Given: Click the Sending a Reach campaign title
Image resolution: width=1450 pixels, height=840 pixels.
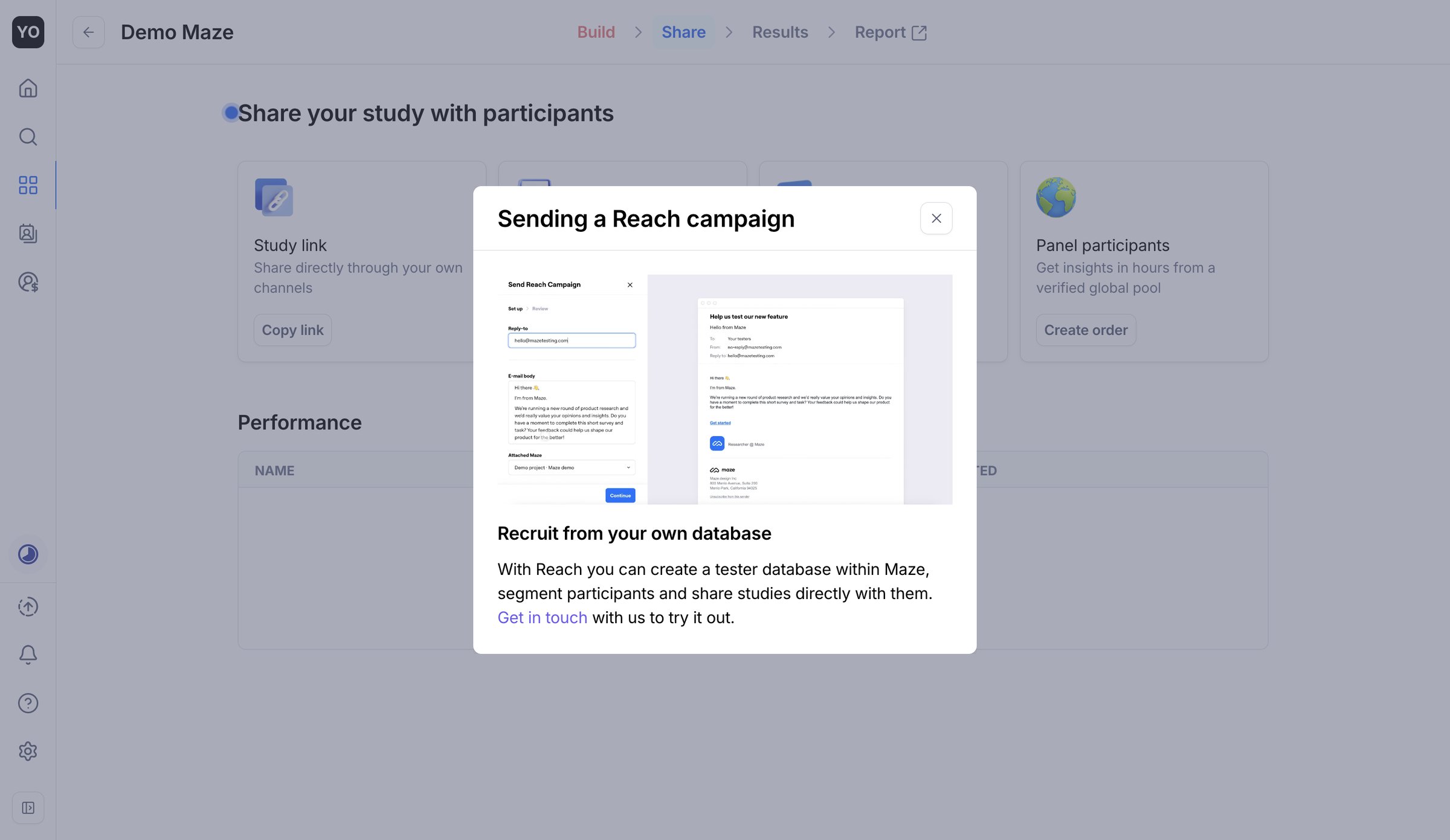Looking at the screenshot, I should point(646,219).
